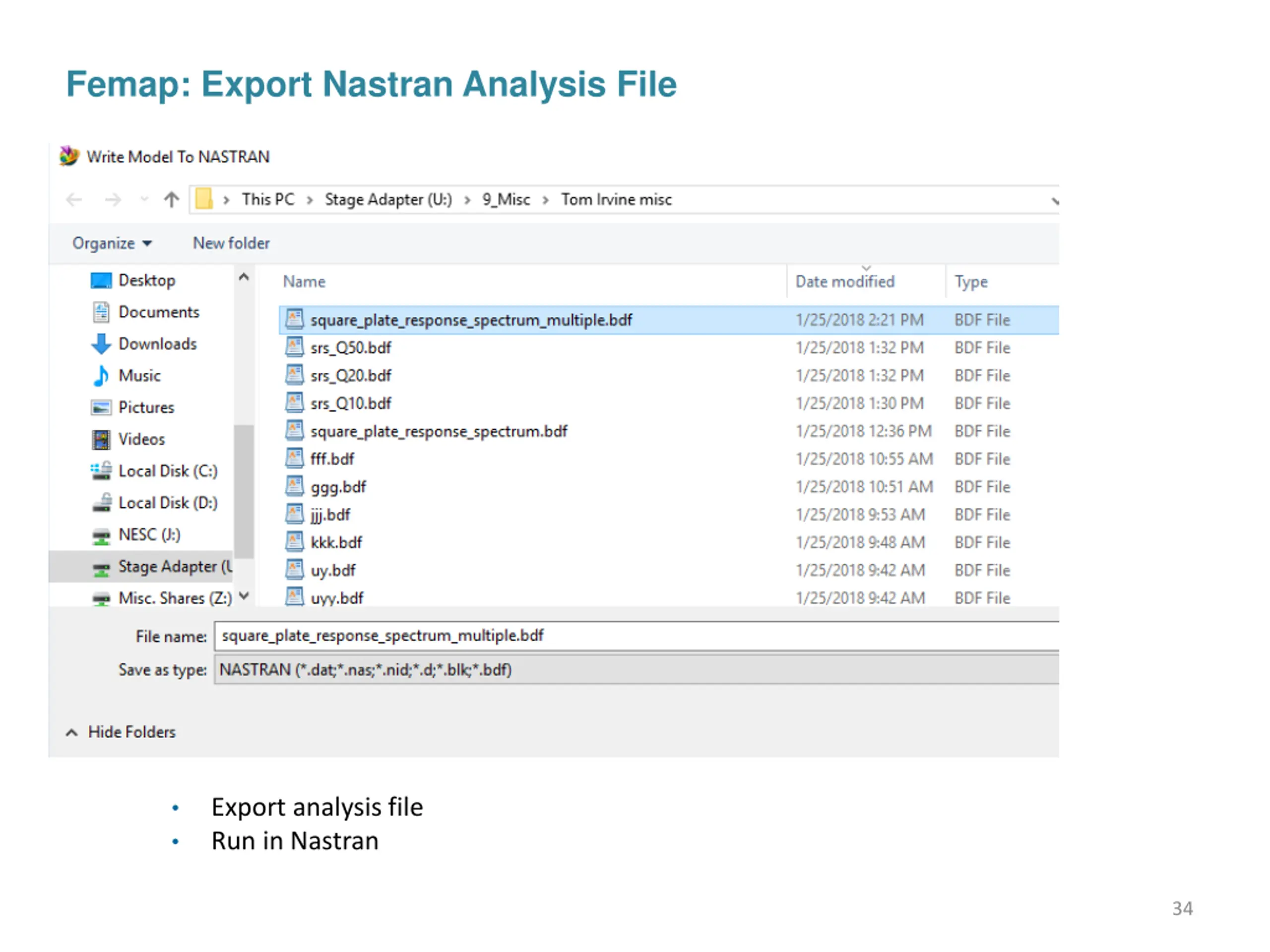The image size is (1270, 952).
Task: Click the file icon of jjj.bdf
Action: tap(295, 514)
